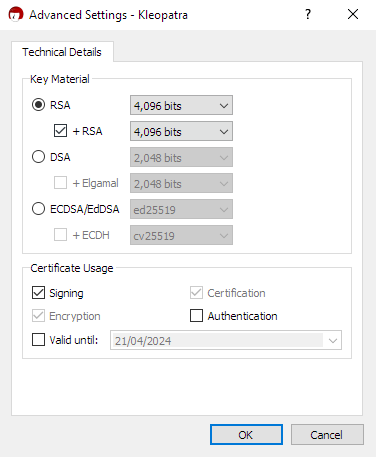Viewport: 376px width, 457px height.
Task: Toggle the Signing checkbox
Action: (38, 293)
